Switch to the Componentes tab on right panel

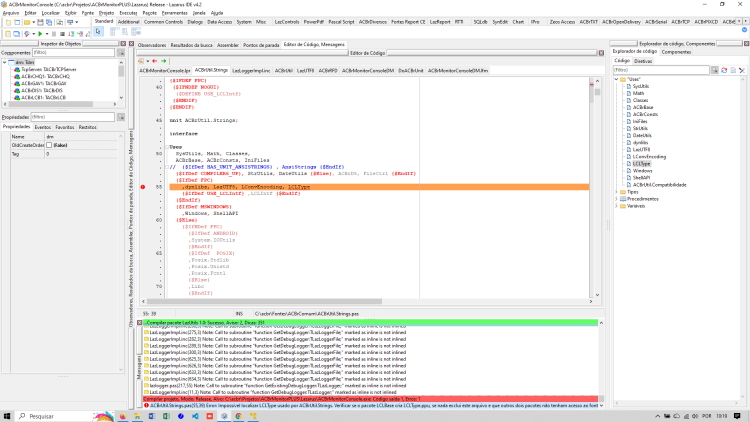pos(676,52)
